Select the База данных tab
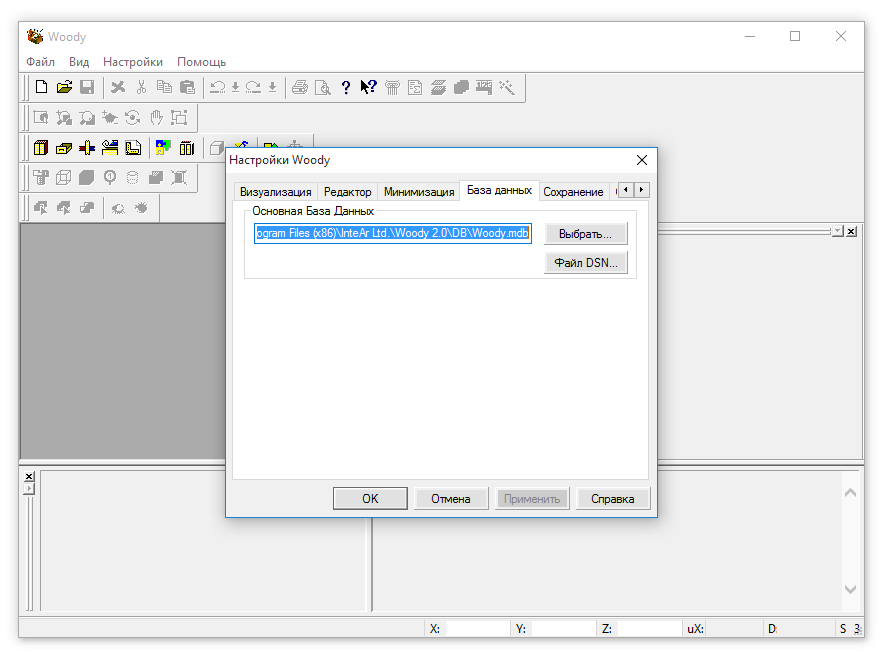 tap(500, 190)
